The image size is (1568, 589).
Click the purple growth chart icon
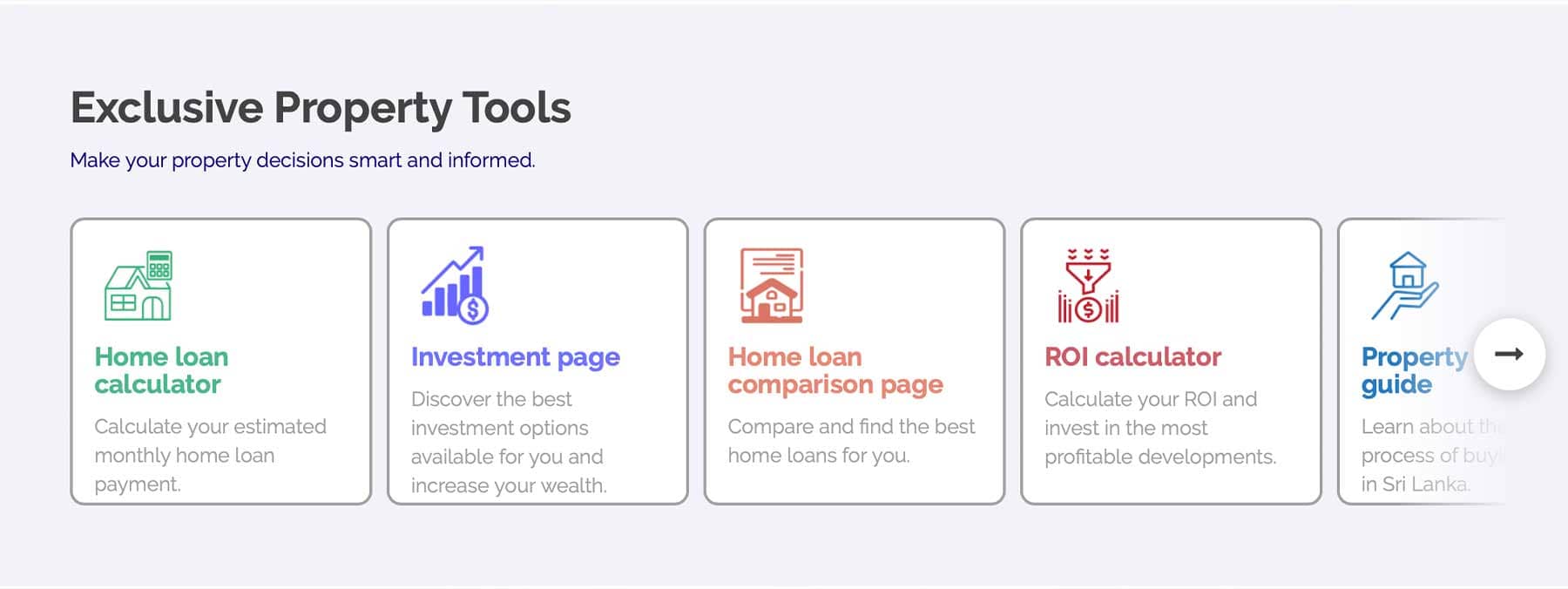coord(455,286)
